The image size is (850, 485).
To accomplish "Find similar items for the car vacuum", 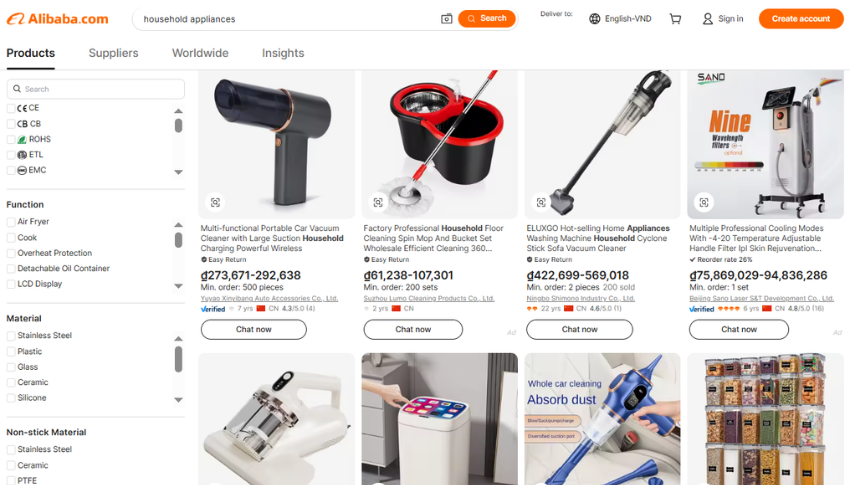I will pyautogui.click(x=215, y=202).
